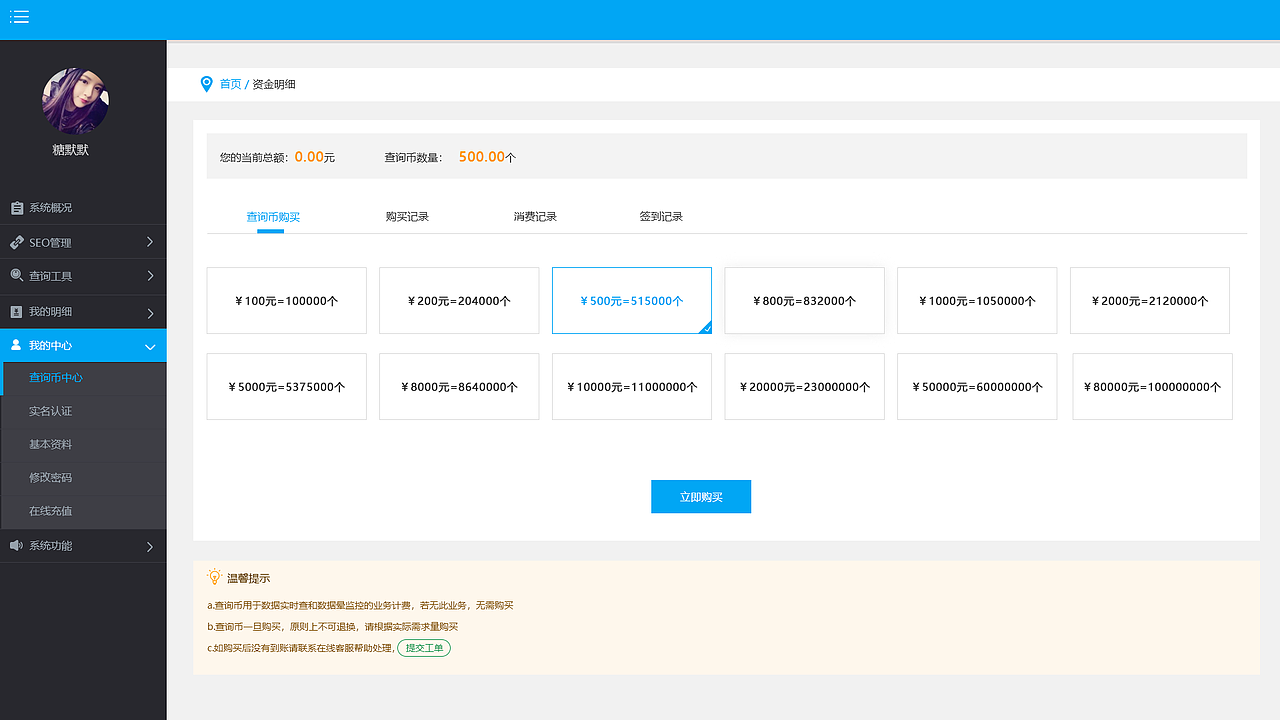Select the ¥500元=515000个 package
This screenshot has height=720, width=1280.
pos(632,300)
